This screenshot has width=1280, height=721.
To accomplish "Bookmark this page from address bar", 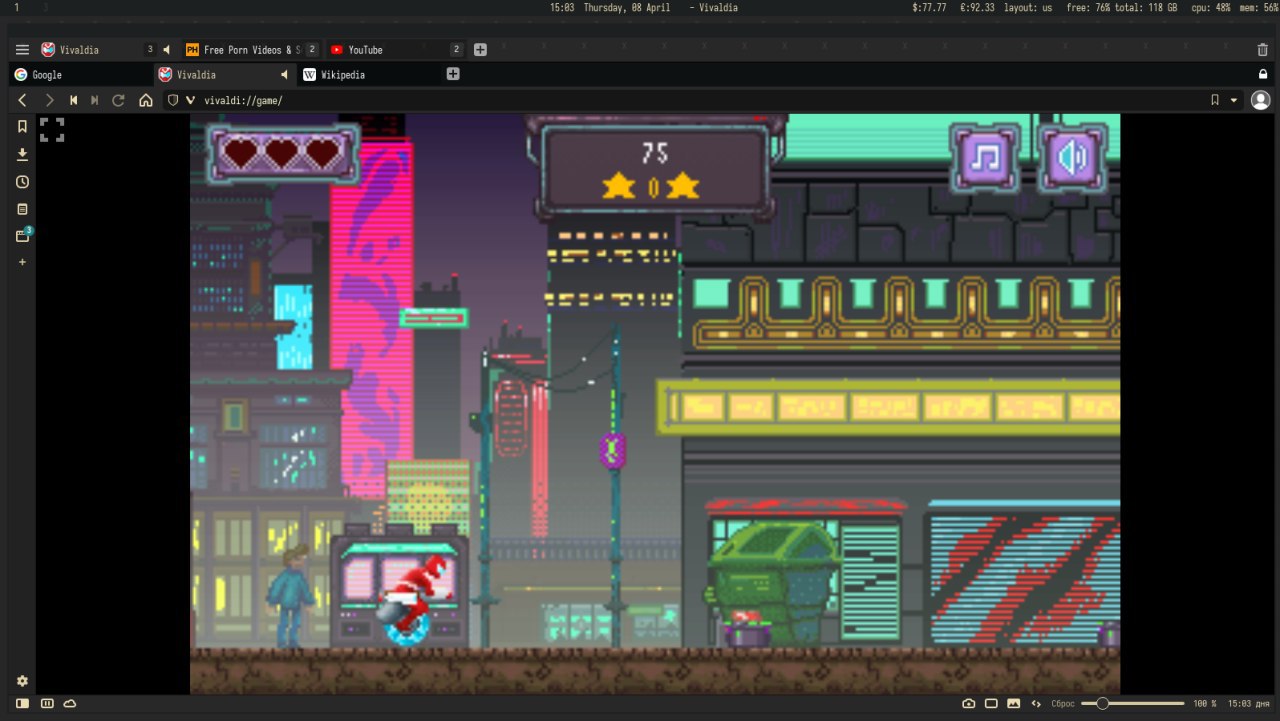I will click(1215, 100).
